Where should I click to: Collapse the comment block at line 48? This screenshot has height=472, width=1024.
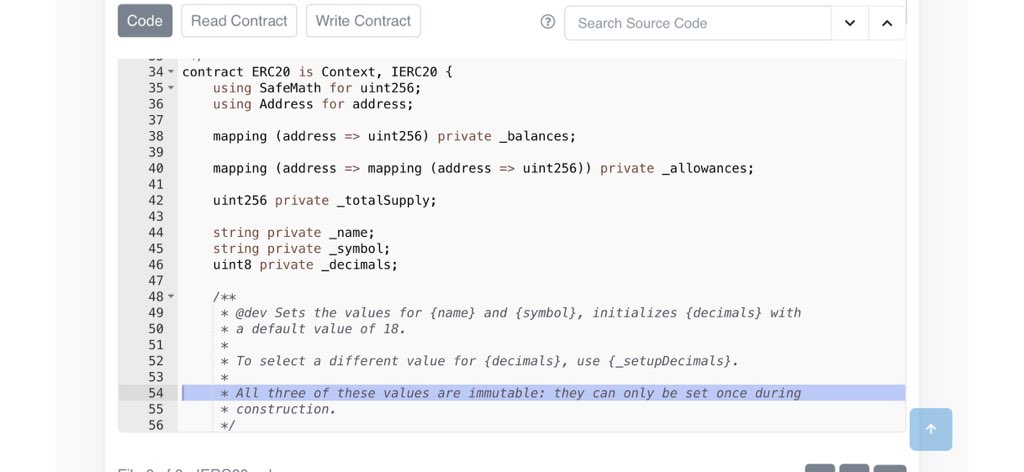171,296
